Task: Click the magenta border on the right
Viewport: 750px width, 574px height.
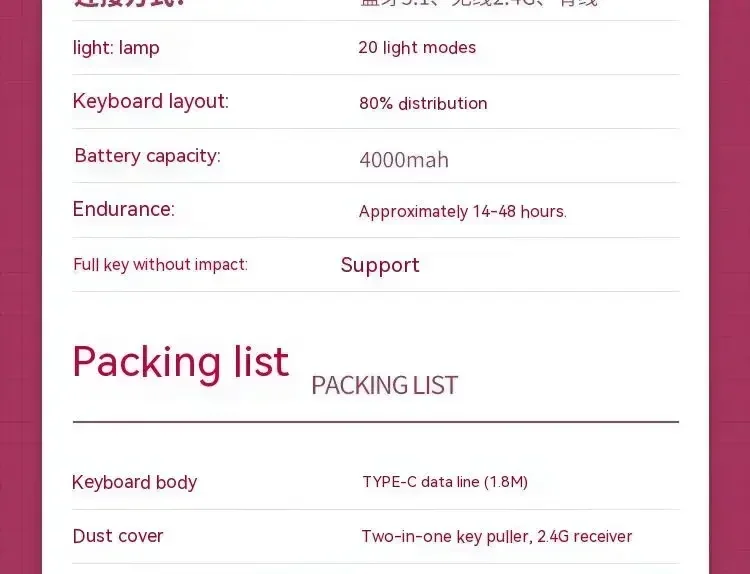Action: (x=729, y=287)
